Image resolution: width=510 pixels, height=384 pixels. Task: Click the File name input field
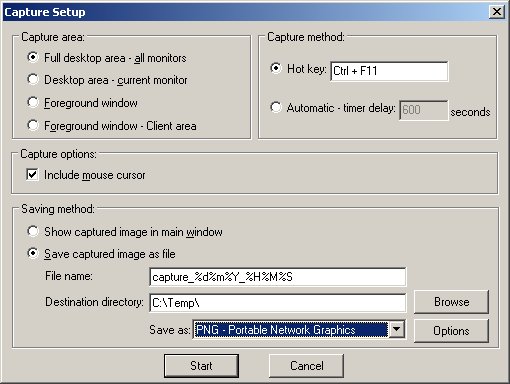click(x=278, y=277)
